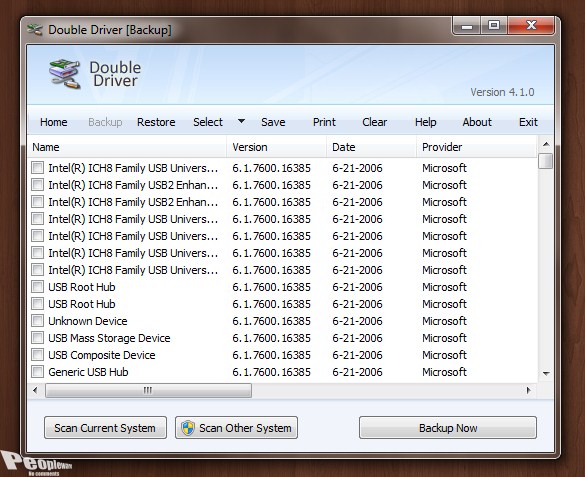The image size is (585, 477).
Task: Click the vertical scrollbar thumb
Action: pos(546,161)
